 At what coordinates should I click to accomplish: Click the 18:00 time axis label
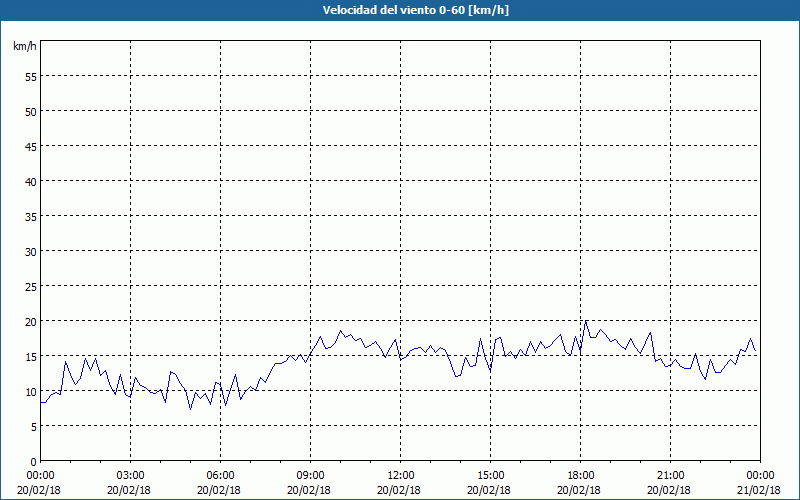coord(581,476)
